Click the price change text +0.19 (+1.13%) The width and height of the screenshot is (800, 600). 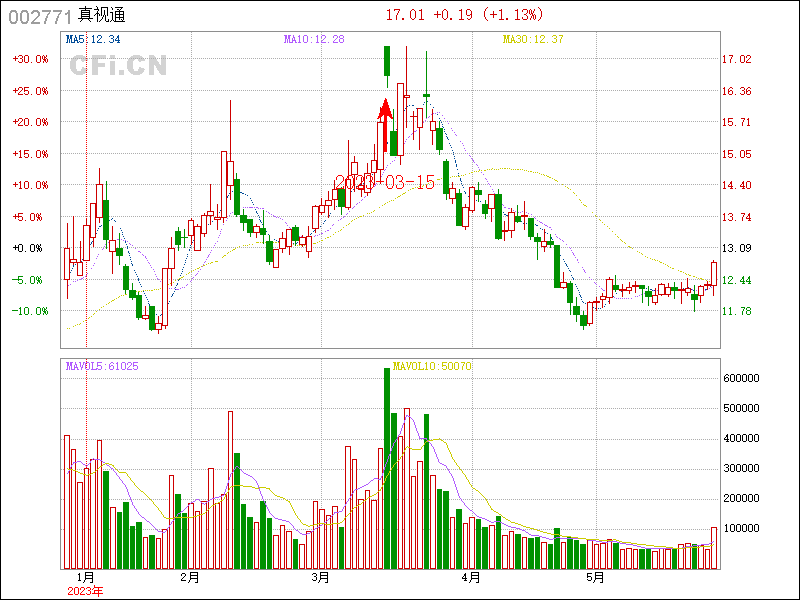[x=492, y=15]
